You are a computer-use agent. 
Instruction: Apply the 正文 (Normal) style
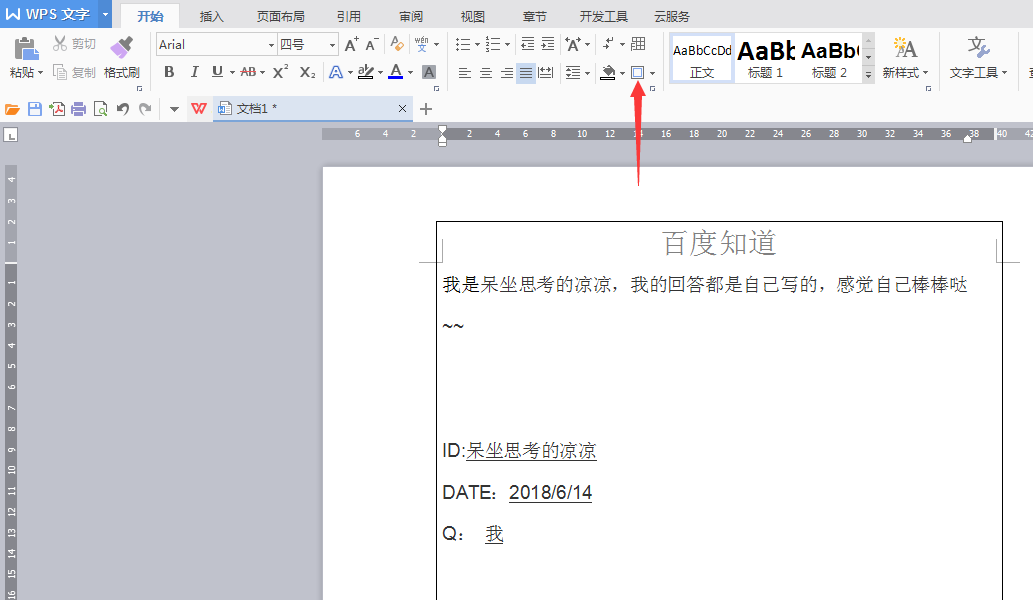702,58
